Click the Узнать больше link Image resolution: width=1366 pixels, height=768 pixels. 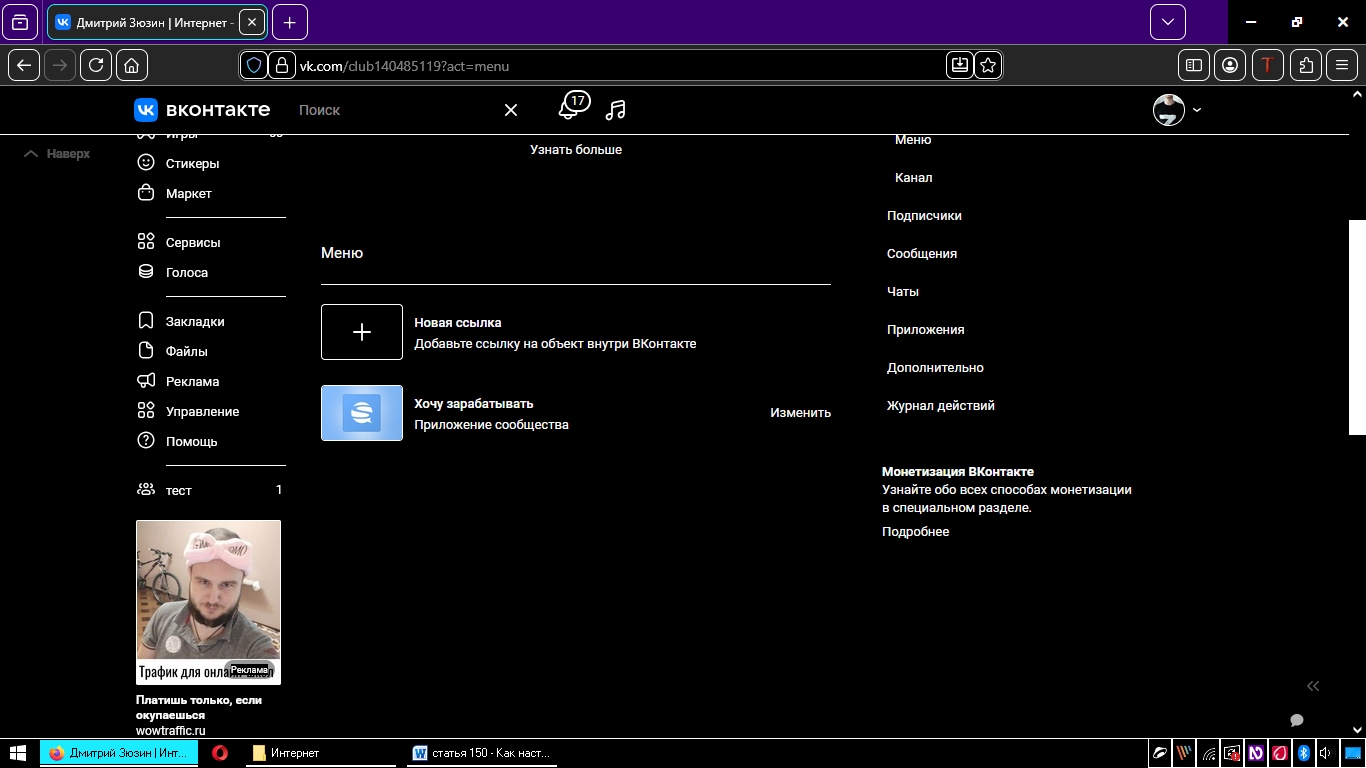pyautogui.click(x=576, y=149)
